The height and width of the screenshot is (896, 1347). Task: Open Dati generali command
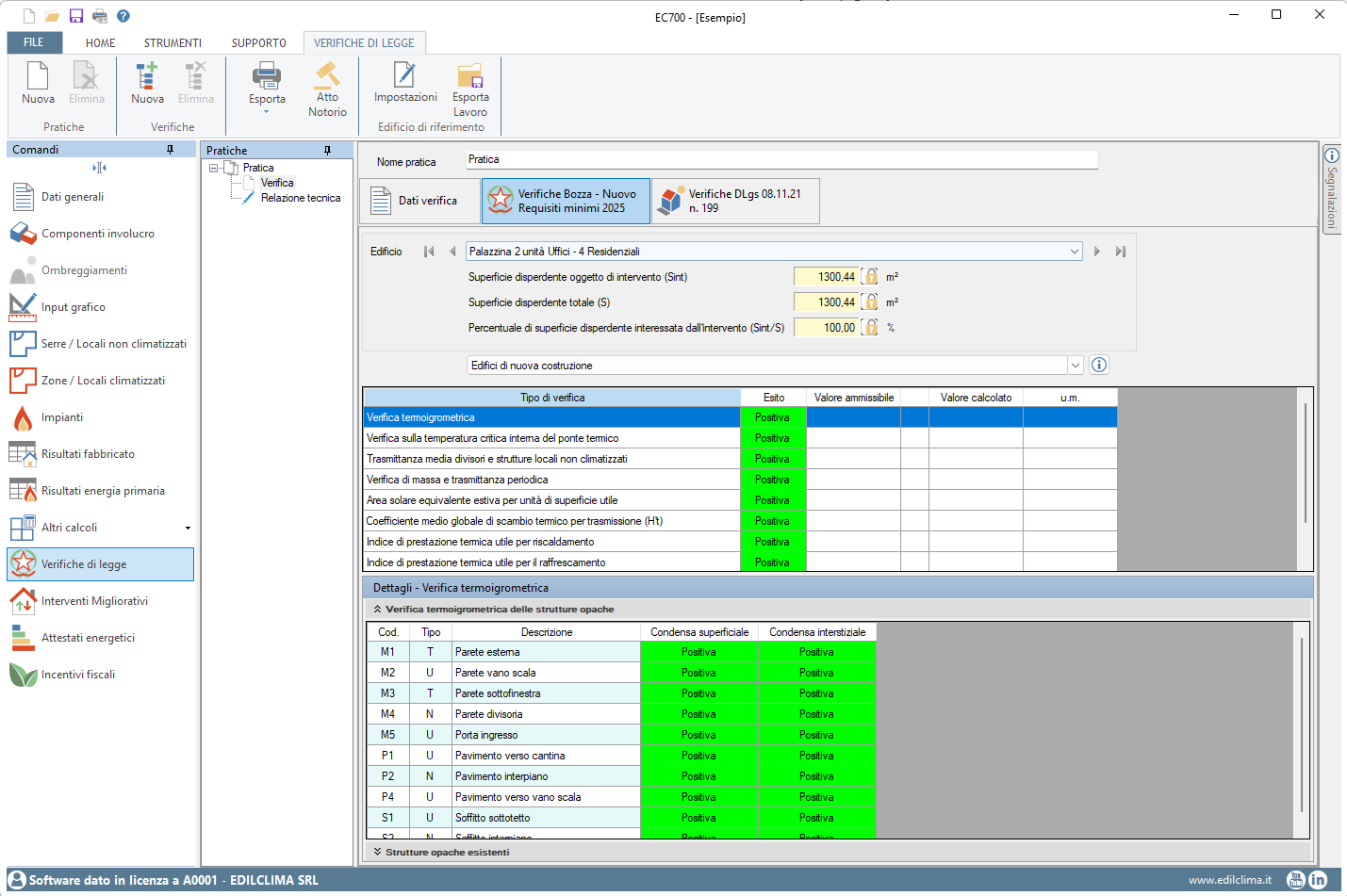pos(101,197)
